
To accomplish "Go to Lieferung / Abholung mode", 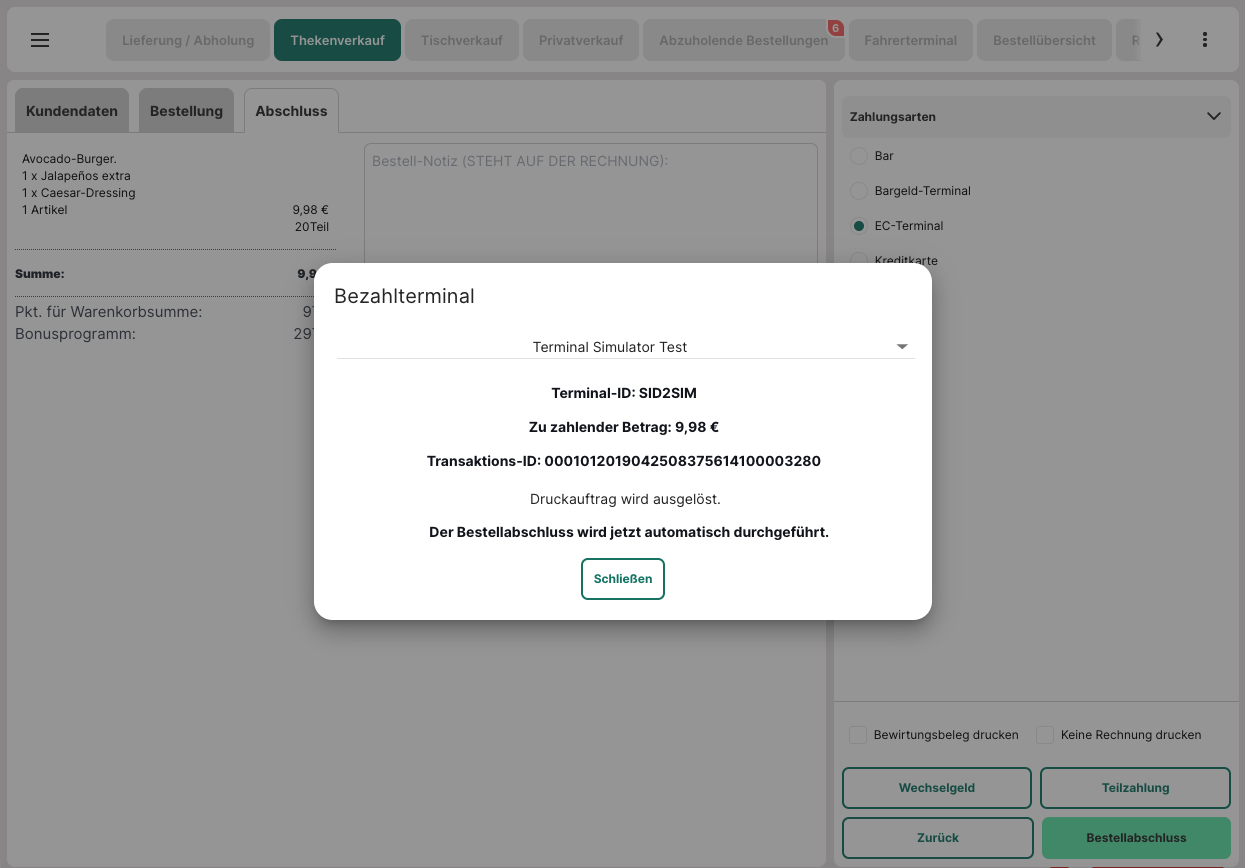I will 188,41.
